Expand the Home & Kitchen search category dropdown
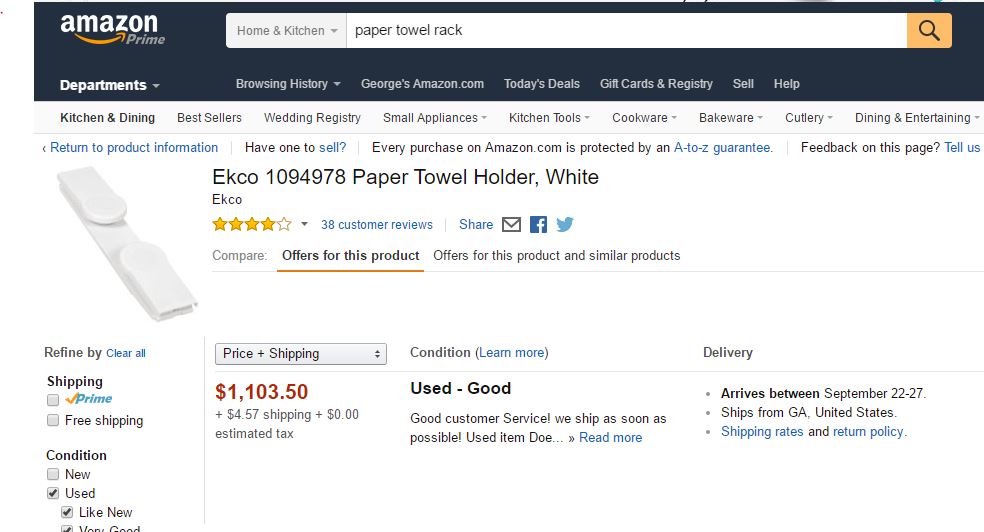Viewport: 984px width, 532px height. (286, 31)
